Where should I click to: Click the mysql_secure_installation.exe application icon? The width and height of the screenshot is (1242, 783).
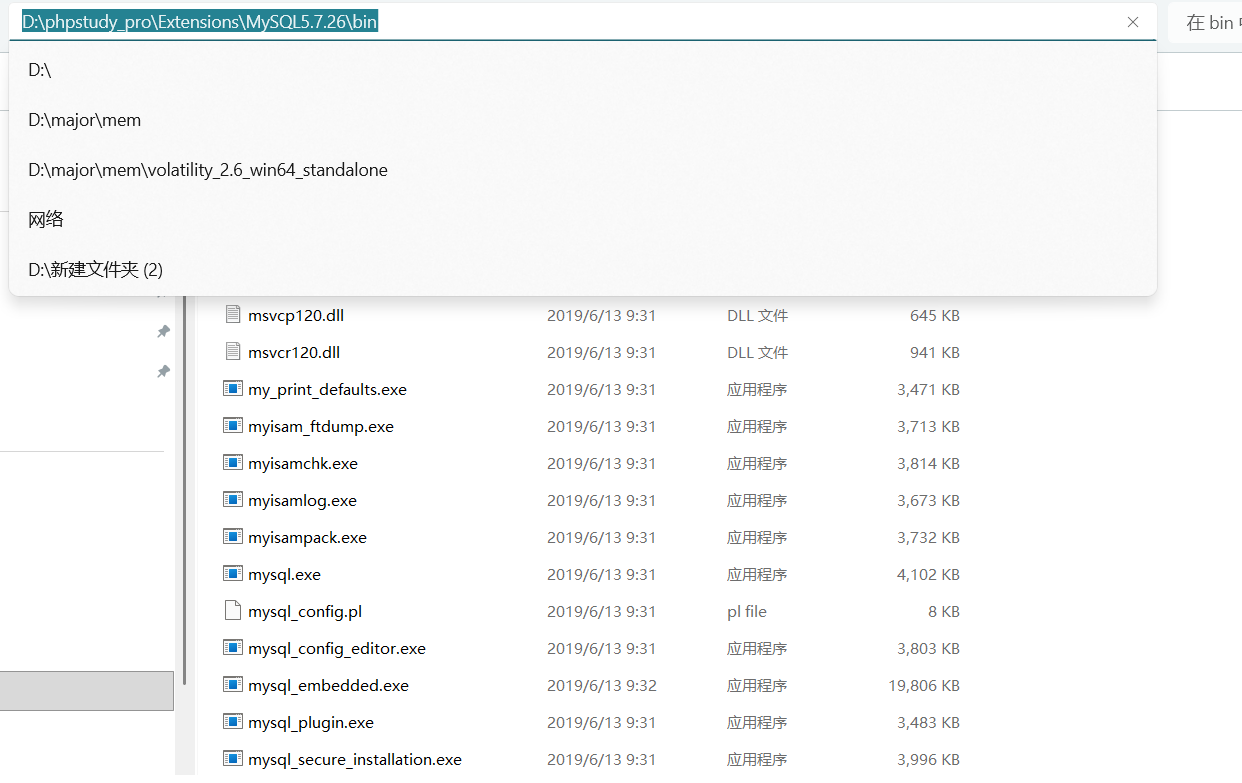click(x=233, y=759)
